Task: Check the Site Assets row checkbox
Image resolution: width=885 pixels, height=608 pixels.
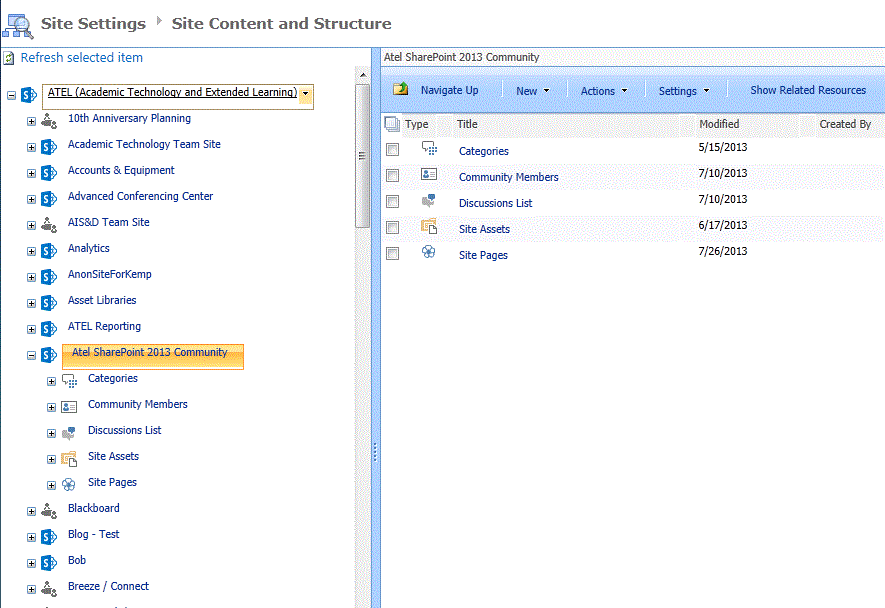Action: tap(393, 228)
